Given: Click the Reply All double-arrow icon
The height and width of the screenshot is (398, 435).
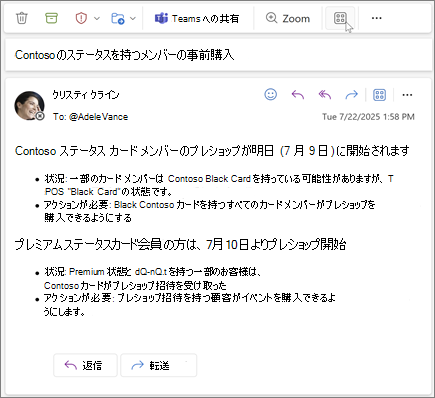Looking at the screenshot, I should [x=325, y=95].
